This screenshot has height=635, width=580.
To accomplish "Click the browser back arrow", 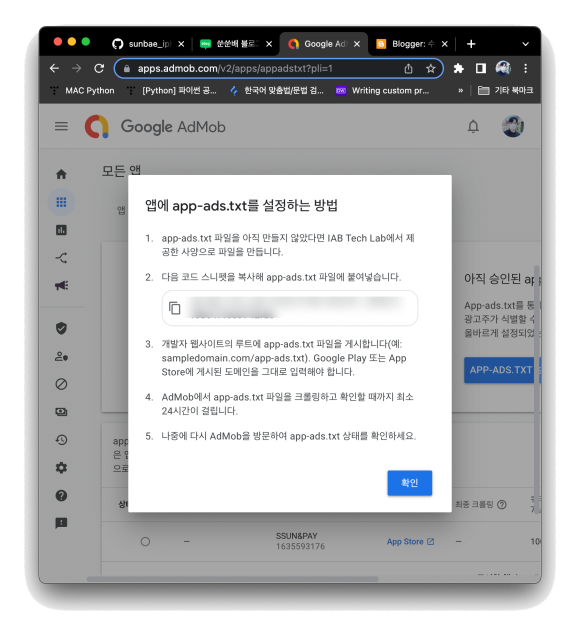I will click(x=55, y=68).
